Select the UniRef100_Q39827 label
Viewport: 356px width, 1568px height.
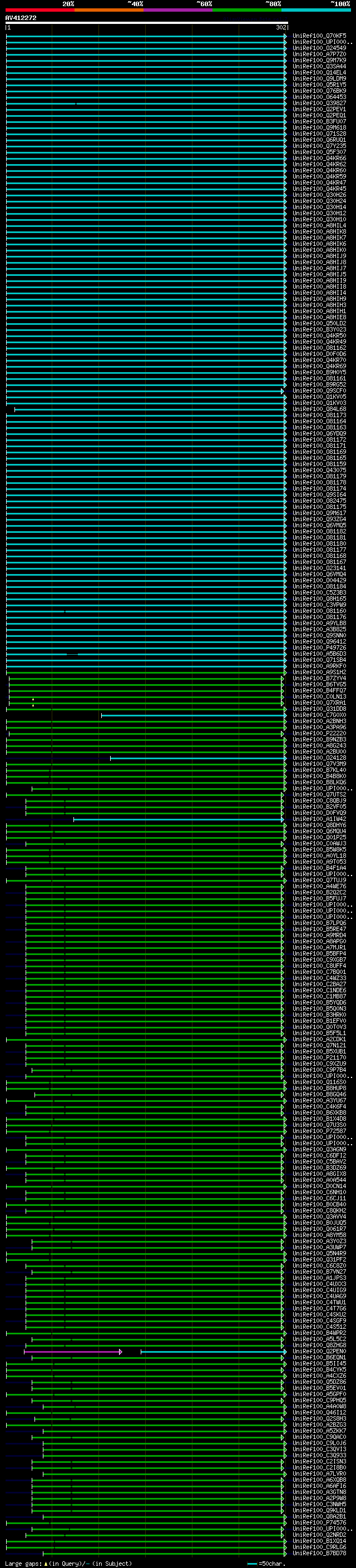pos(319,103)
